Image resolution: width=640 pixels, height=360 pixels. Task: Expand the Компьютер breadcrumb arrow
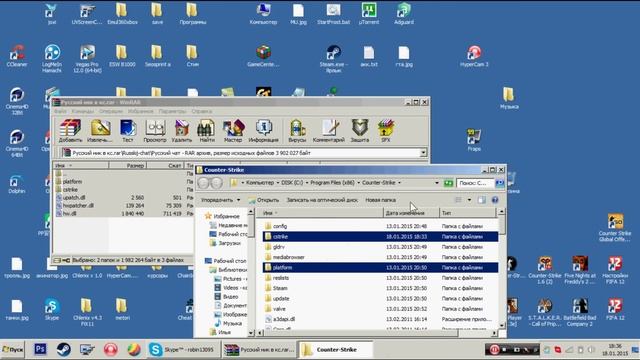tap(278, 183)
